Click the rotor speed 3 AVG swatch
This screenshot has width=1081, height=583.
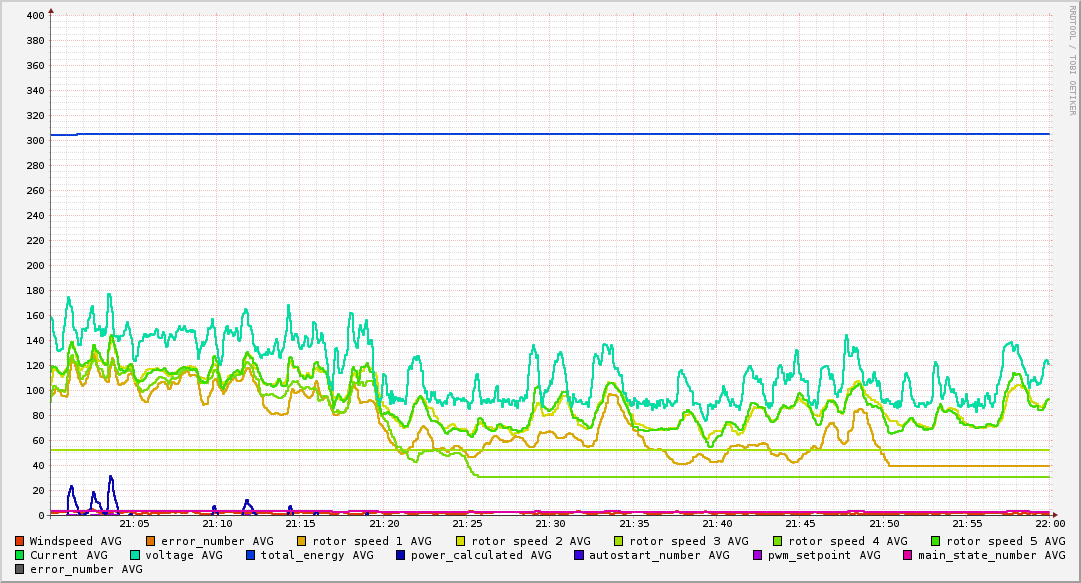point(619,541)
